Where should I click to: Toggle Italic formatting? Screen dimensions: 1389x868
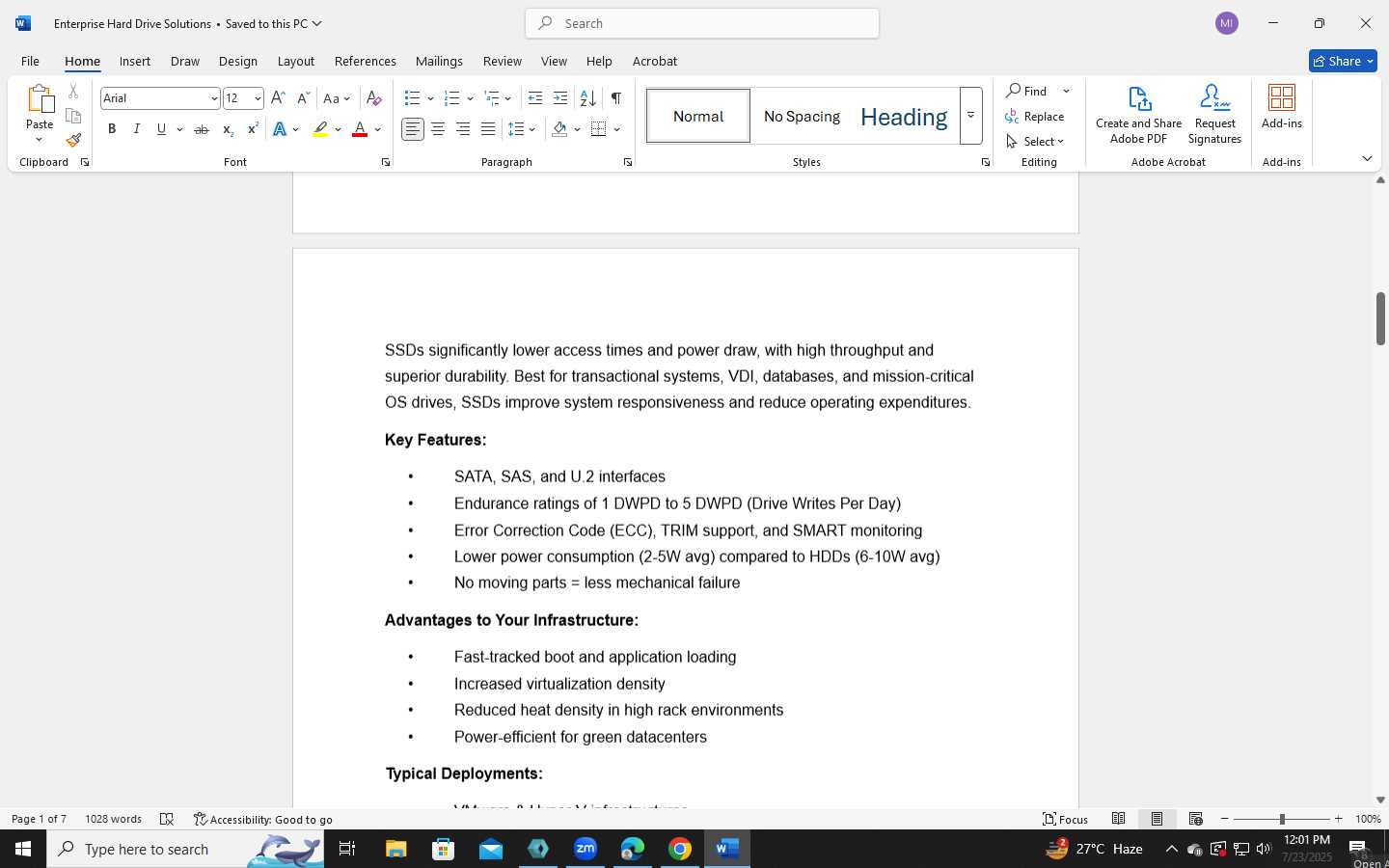pyautogui.click(x=137, y=129)
